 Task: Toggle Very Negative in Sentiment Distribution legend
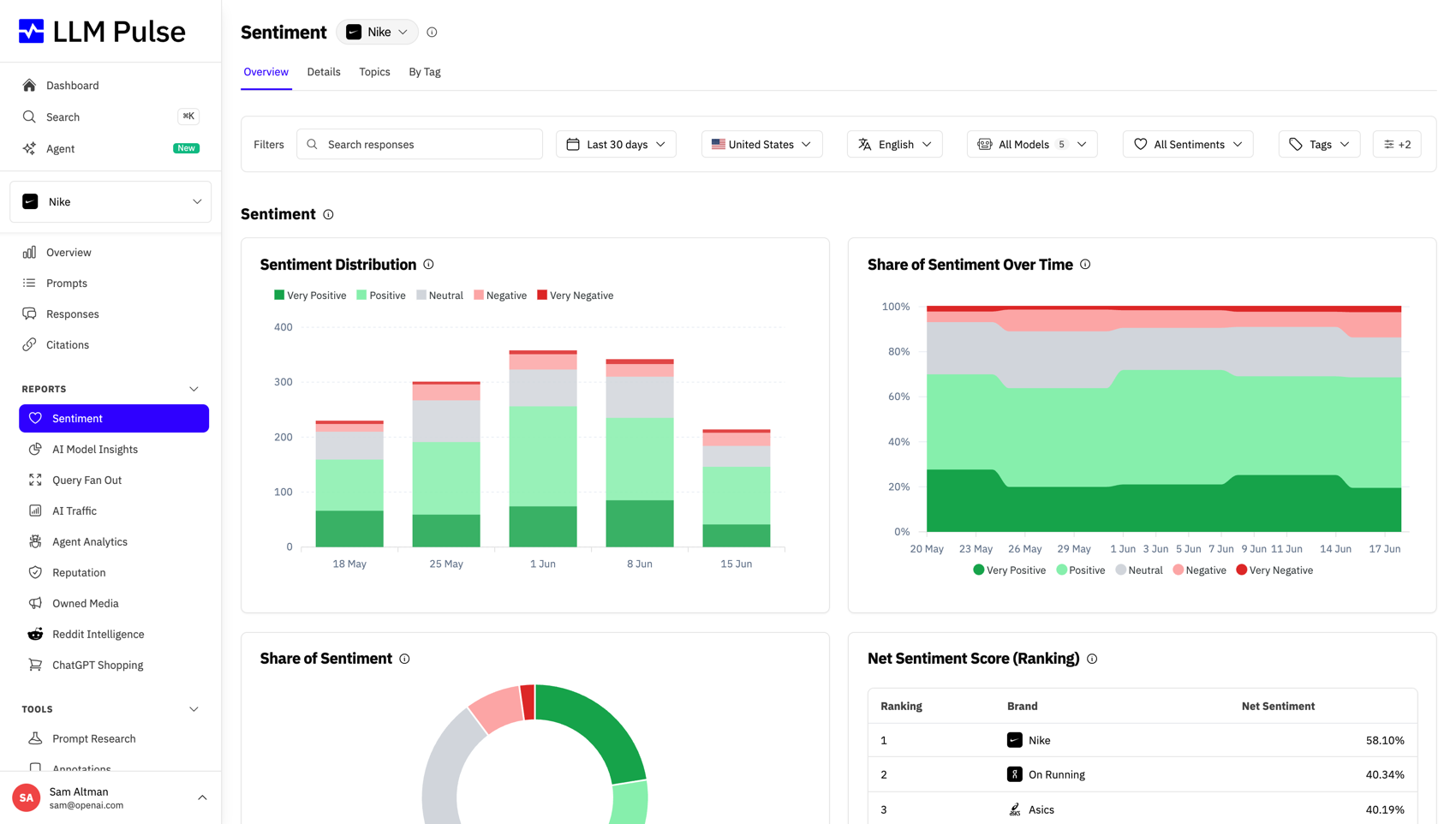[576, 296]
